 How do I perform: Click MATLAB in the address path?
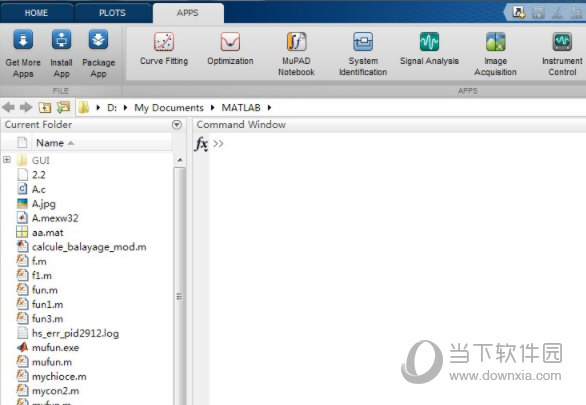pos(241,108)
